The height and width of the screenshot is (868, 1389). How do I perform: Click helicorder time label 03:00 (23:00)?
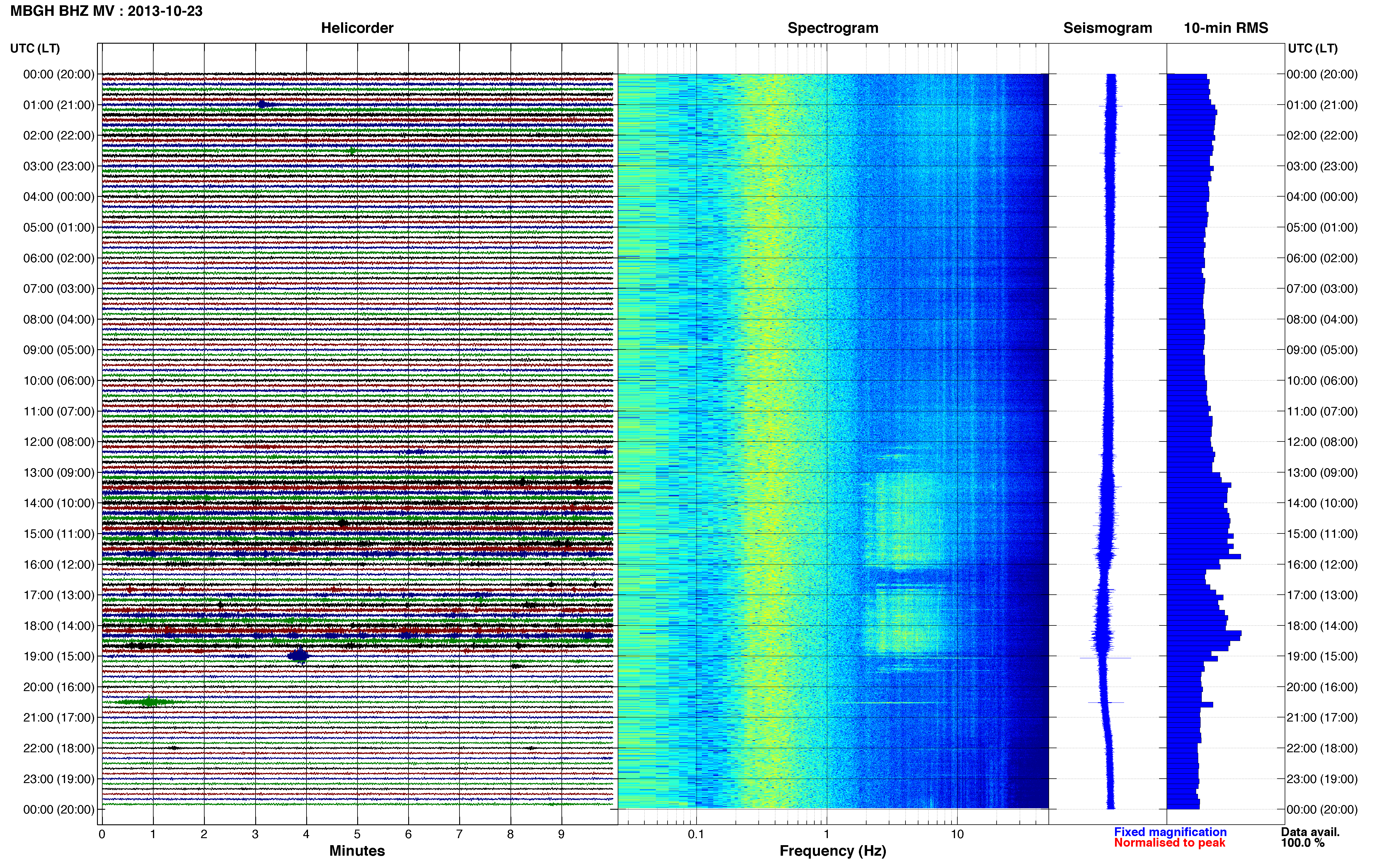point(59,166)
